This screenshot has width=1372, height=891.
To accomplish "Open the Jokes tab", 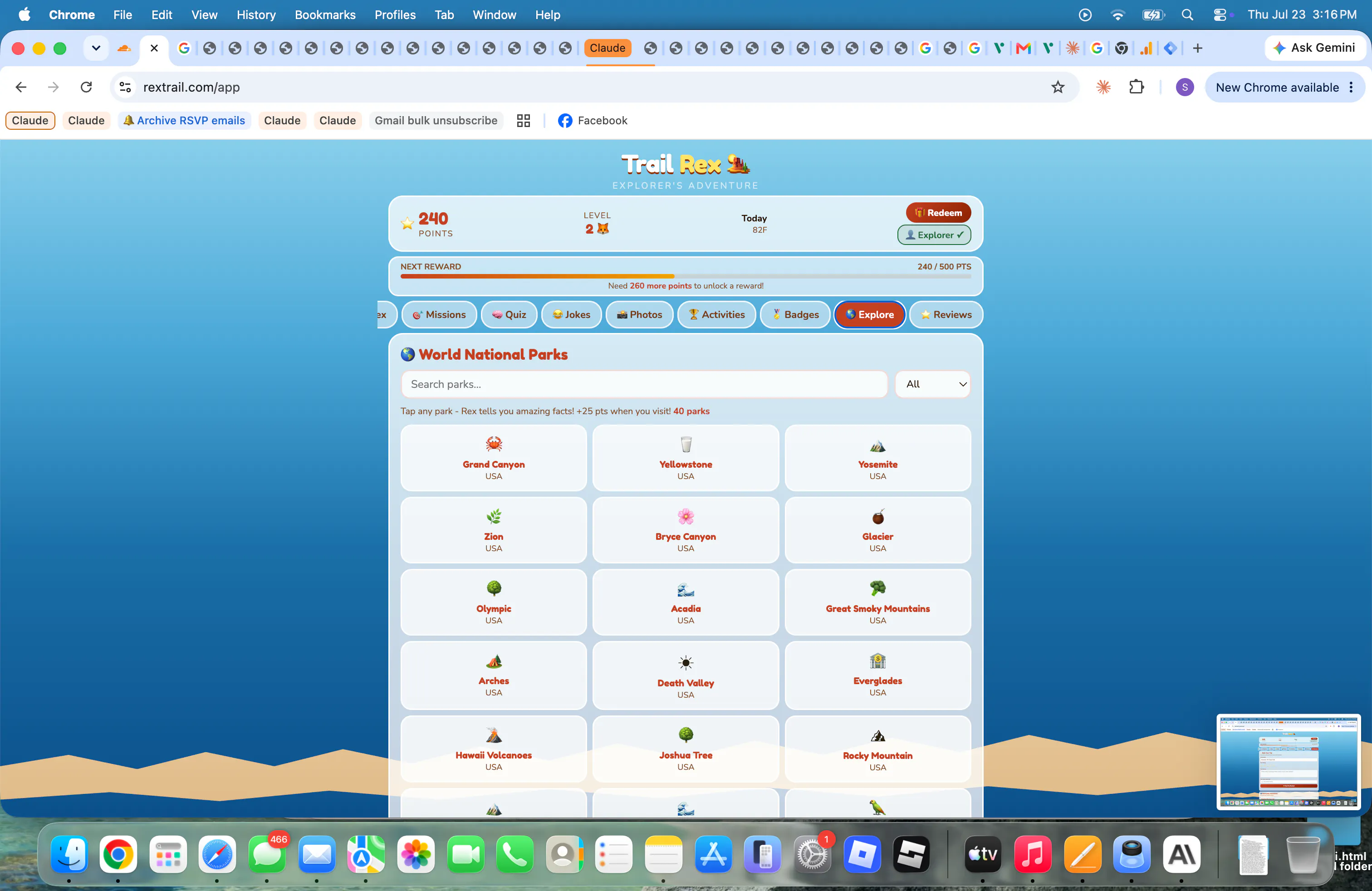I will 571,315.
